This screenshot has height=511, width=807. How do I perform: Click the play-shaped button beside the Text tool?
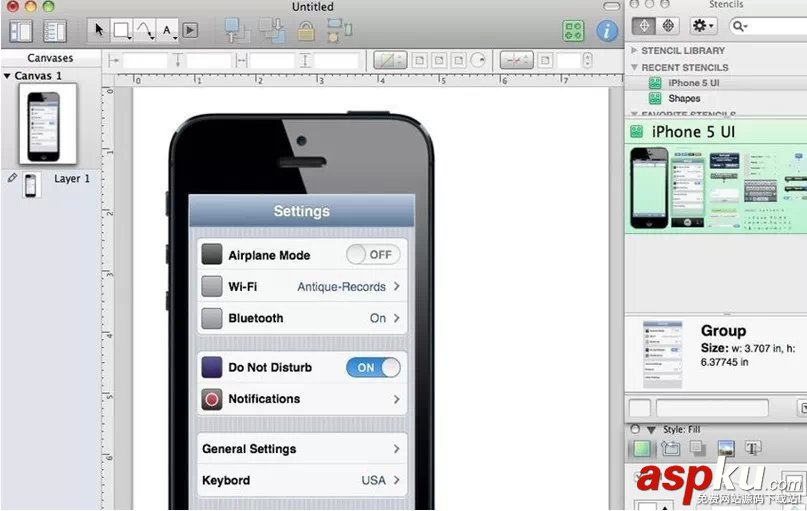tap(190, 30)
